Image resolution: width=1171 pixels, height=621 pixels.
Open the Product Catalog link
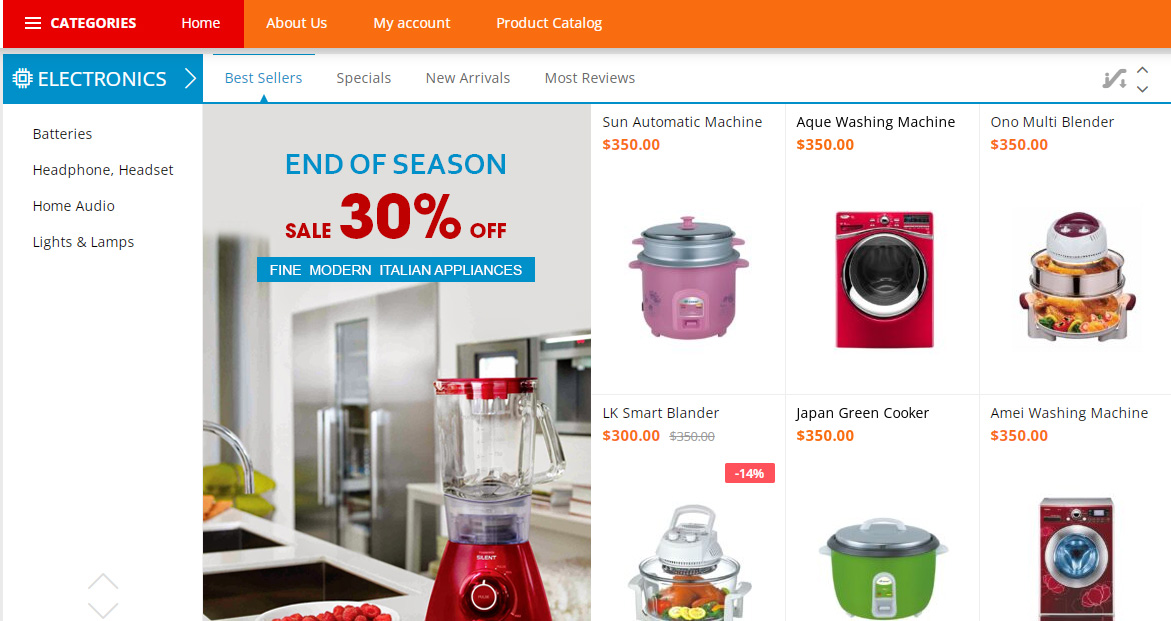[549, 23]
